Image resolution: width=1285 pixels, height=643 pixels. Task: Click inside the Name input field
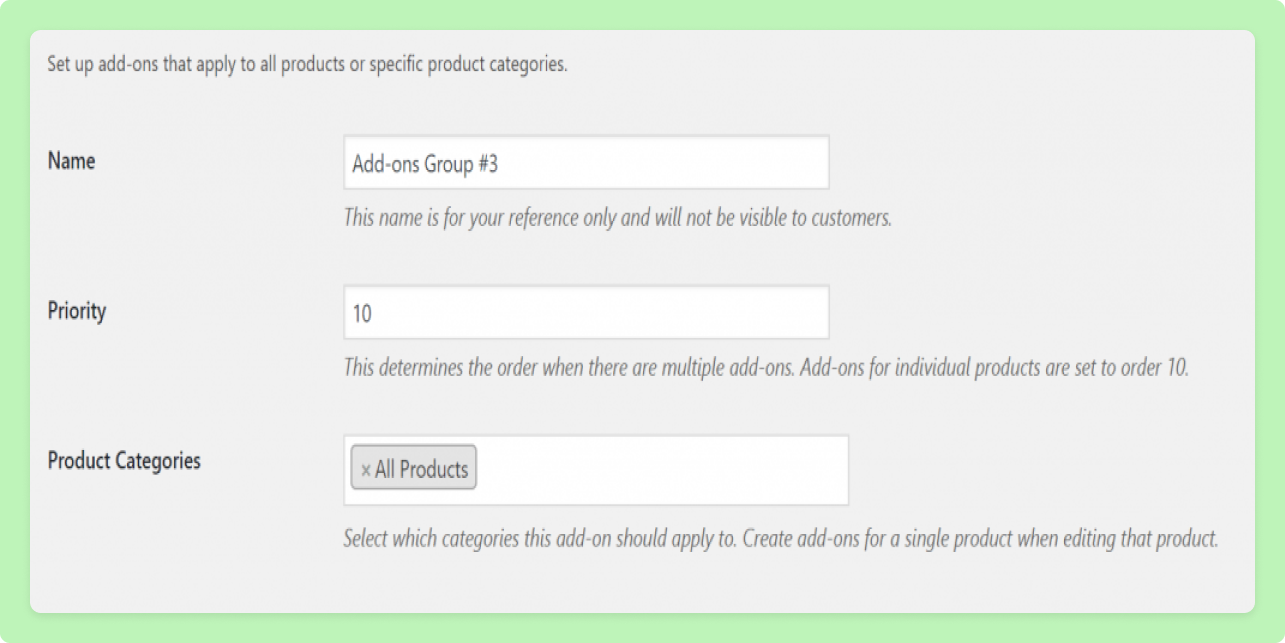click(585, 161)
